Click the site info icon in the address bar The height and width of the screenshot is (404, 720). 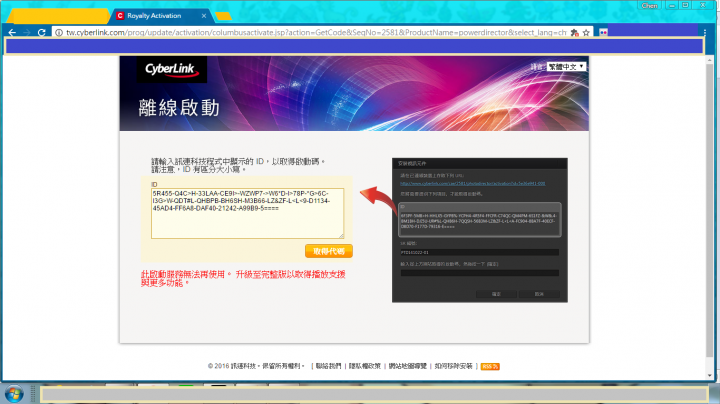tap(59, 33)
